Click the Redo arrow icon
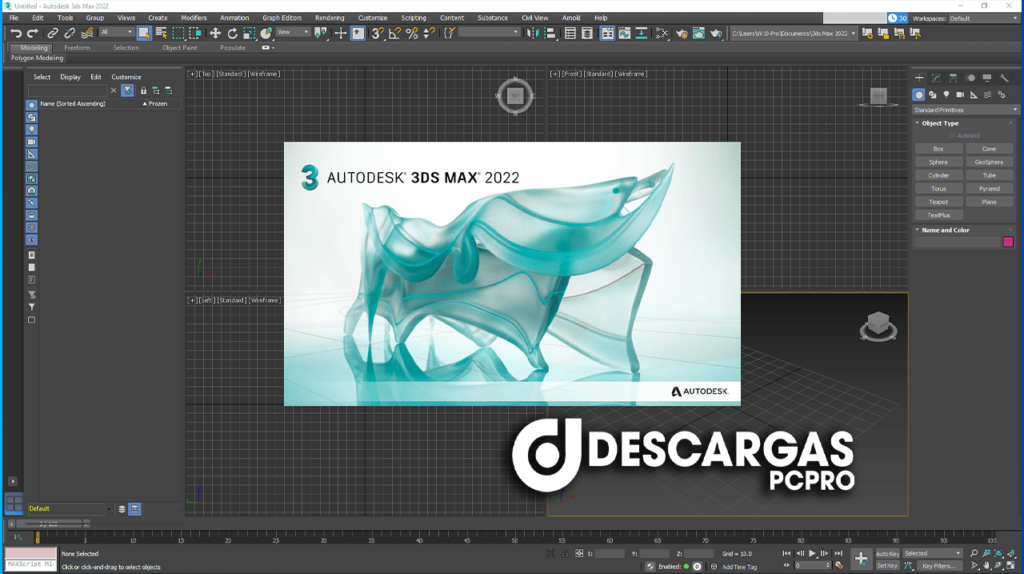1024x574 pixels. tap(33, 33)
